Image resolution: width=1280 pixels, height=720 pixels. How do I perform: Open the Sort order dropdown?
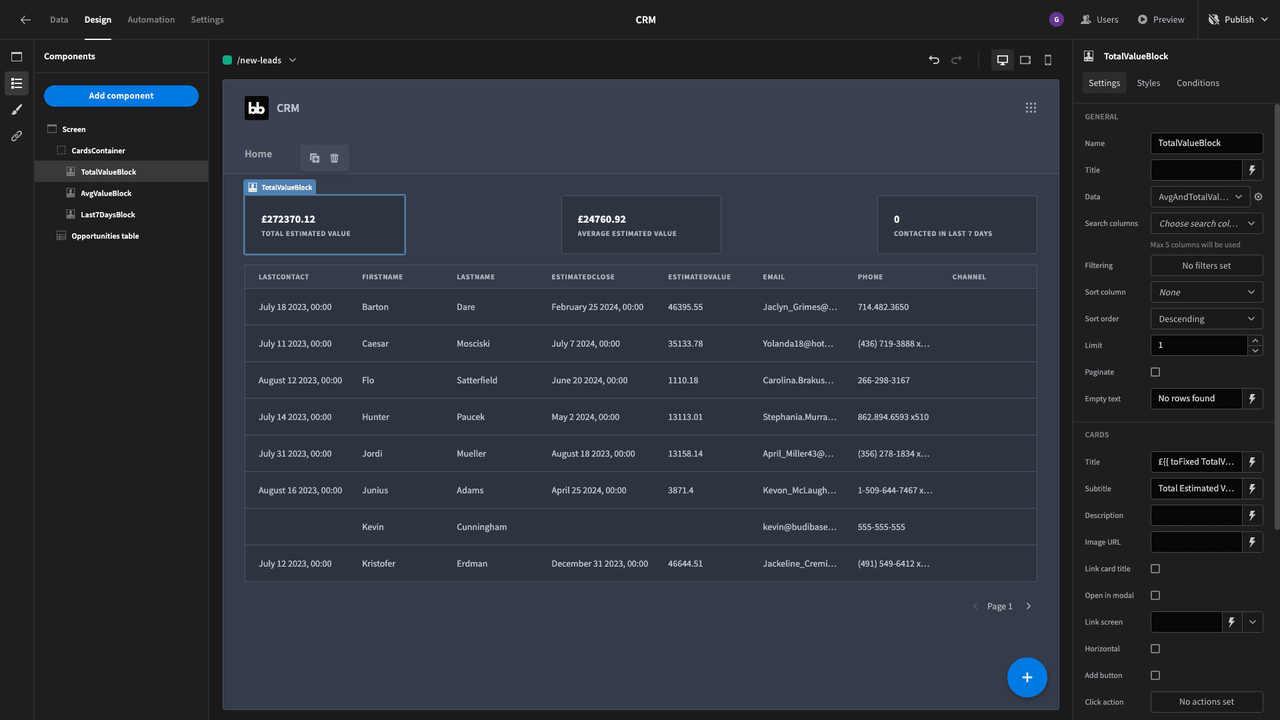[x=1206, y=319]
